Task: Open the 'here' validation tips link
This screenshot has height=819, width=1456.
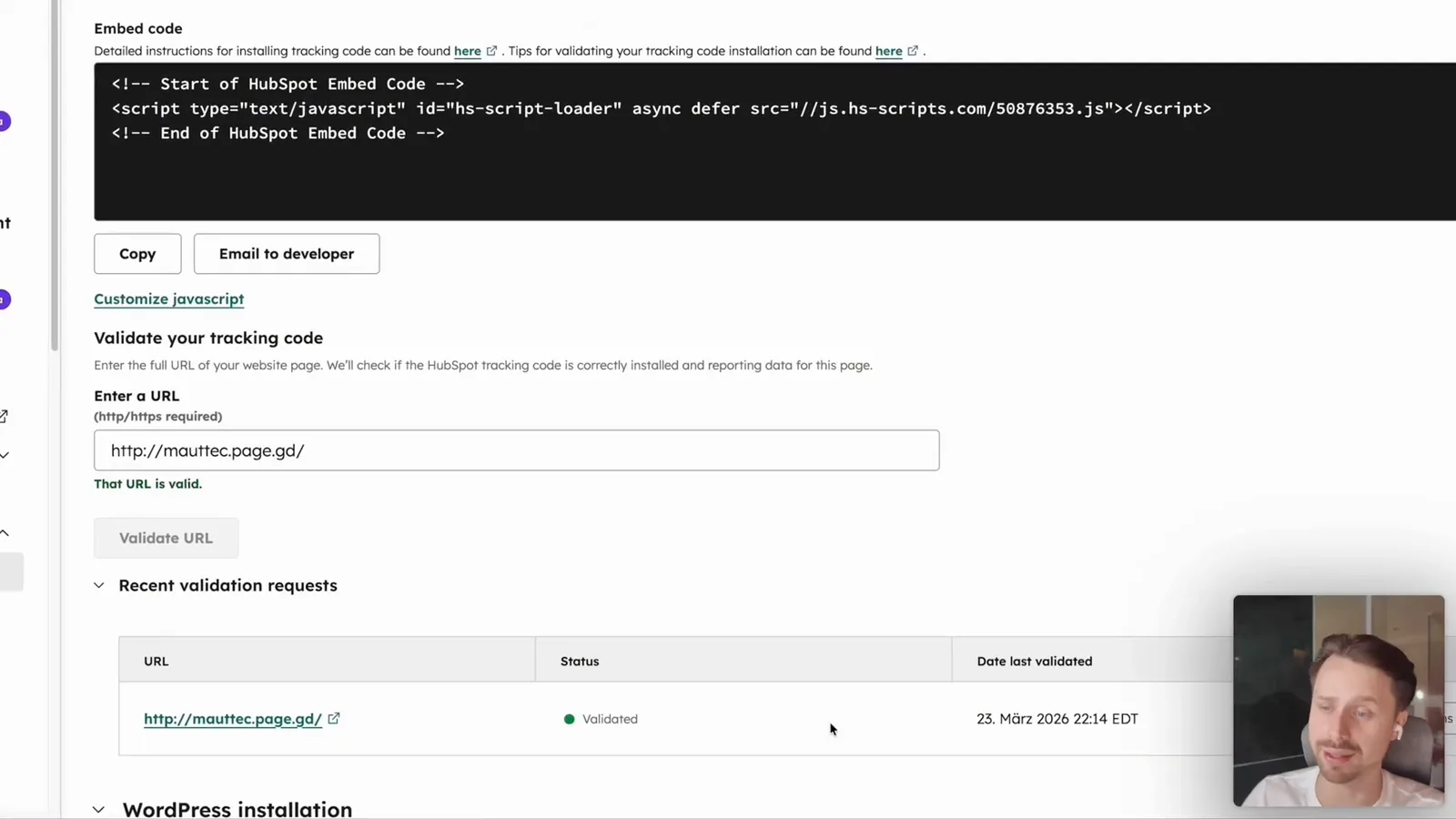Action: click(x=889, y=51)
